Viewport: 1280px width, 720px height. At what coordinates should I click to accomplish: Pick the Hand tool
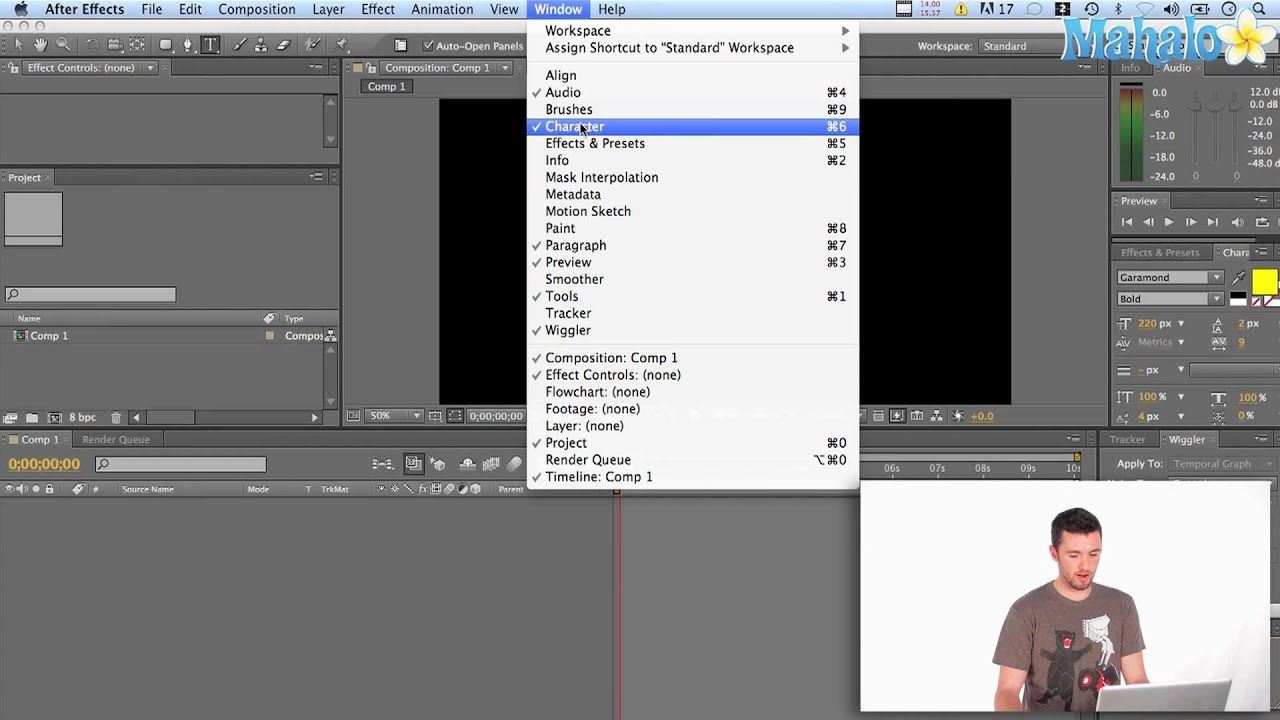point(40,45)
